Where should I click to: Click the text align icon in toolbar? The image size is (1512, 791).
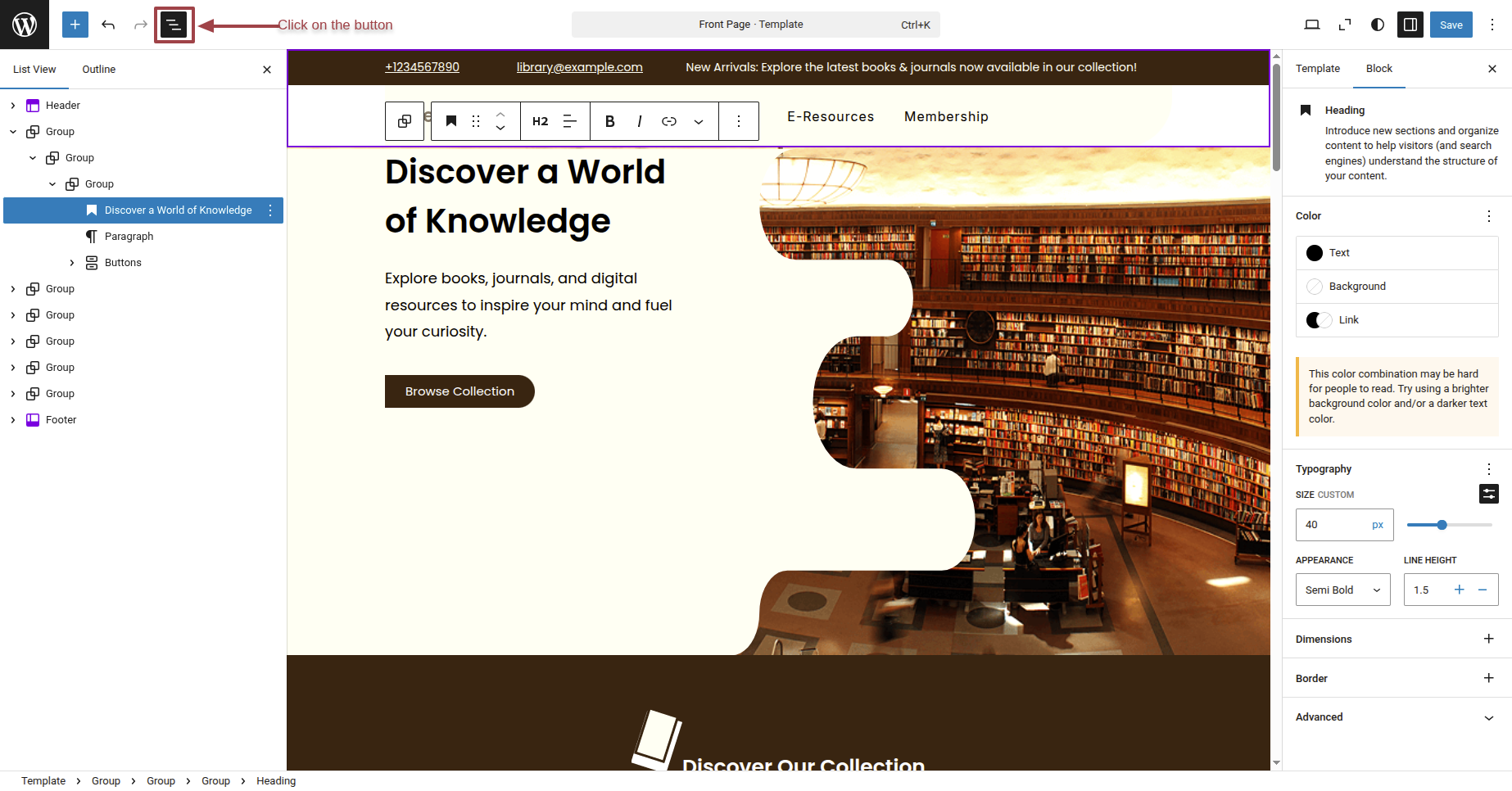[570, 121]
